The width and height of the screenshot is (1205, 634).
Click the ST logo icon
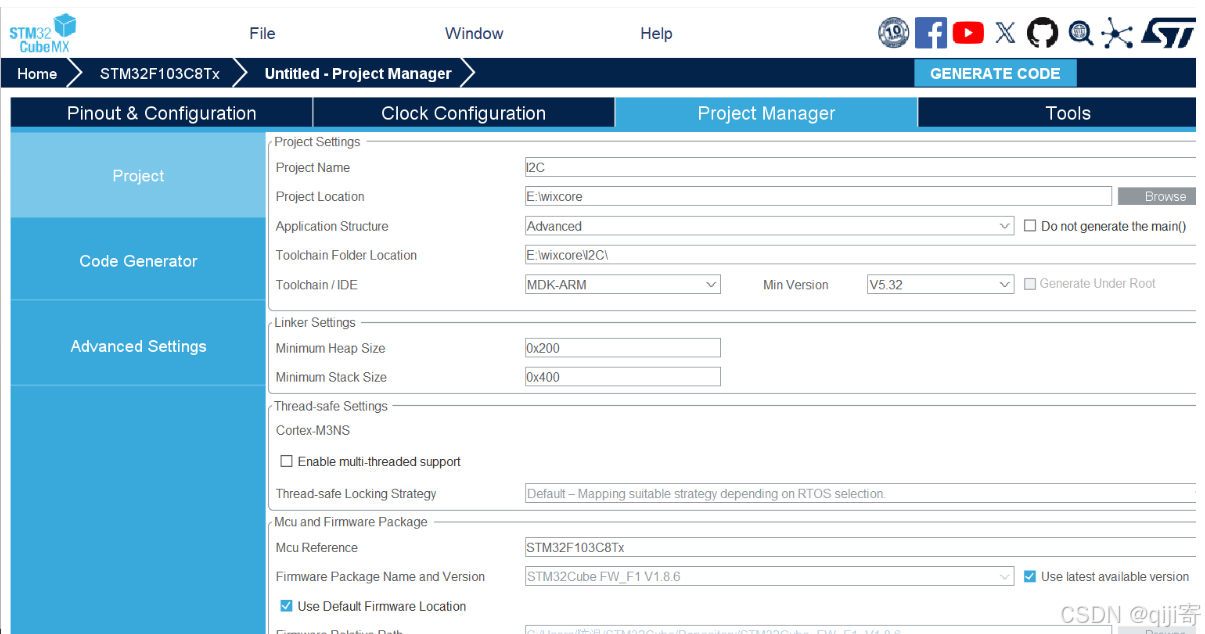point(1168,33)
